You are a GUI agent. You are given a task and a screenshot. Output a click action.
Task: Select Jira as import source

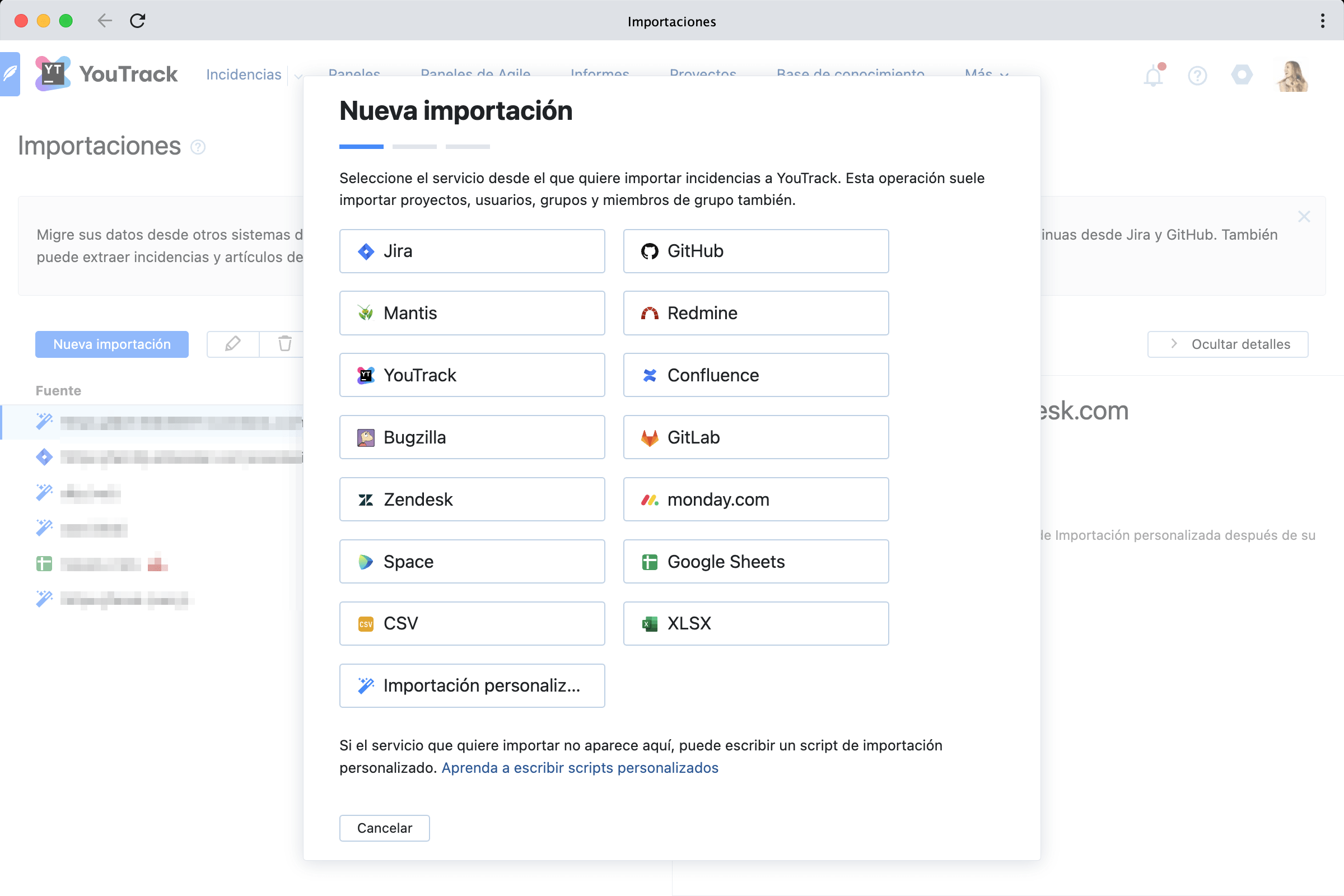[x=472, y=251]
